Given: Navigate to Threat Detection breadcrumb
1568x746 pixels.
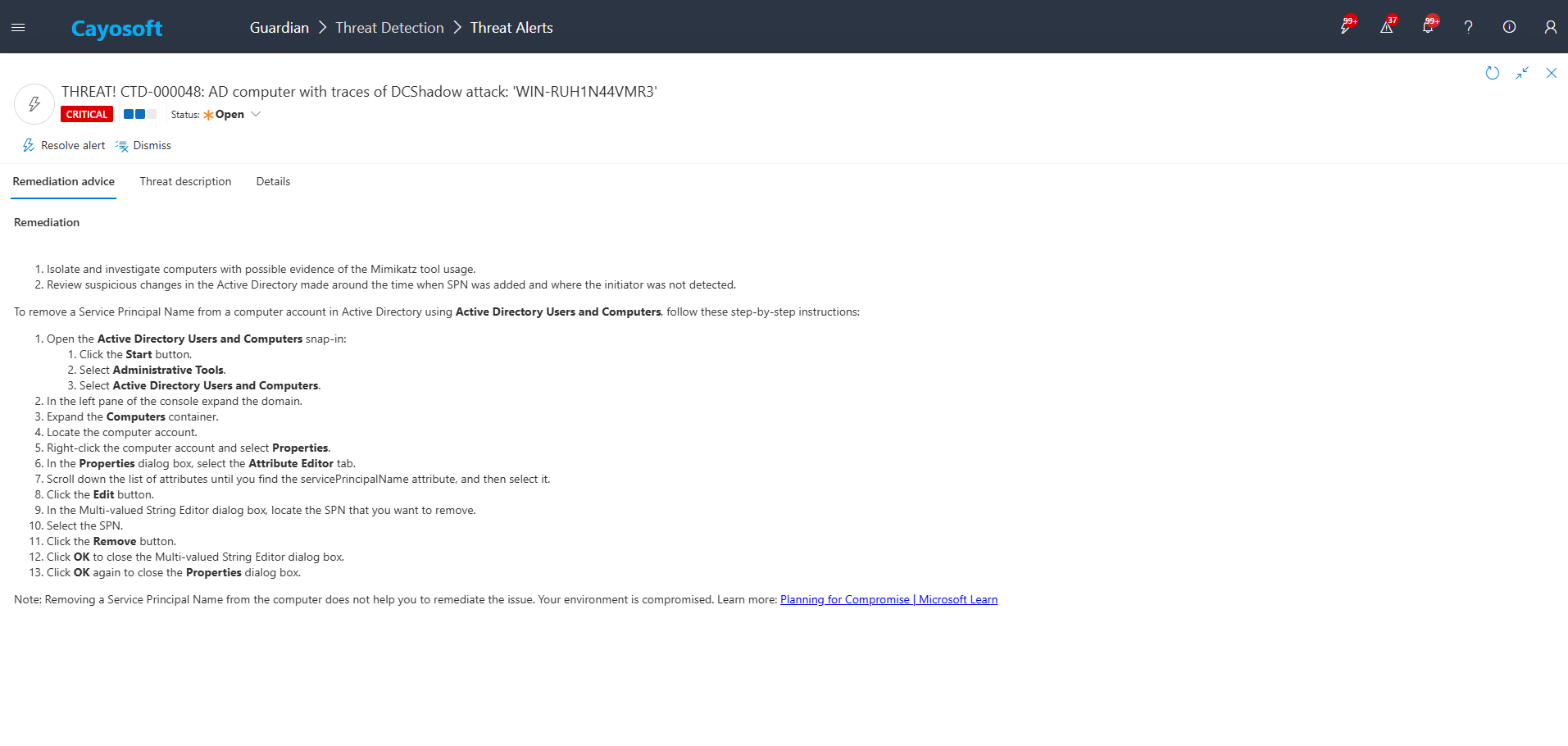Looking at the screenshot, I should pyautogui.click(x=389, y=28).
